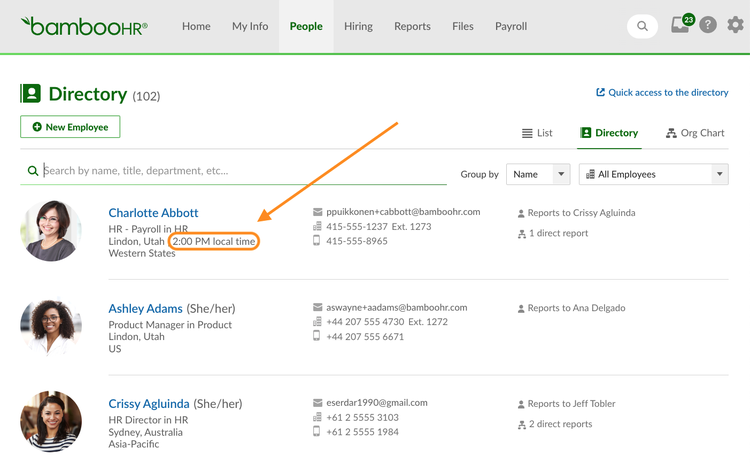Click Ashley Adams' profile photo
The width and height of the screenshot is (750, 463).
(51, 327)
